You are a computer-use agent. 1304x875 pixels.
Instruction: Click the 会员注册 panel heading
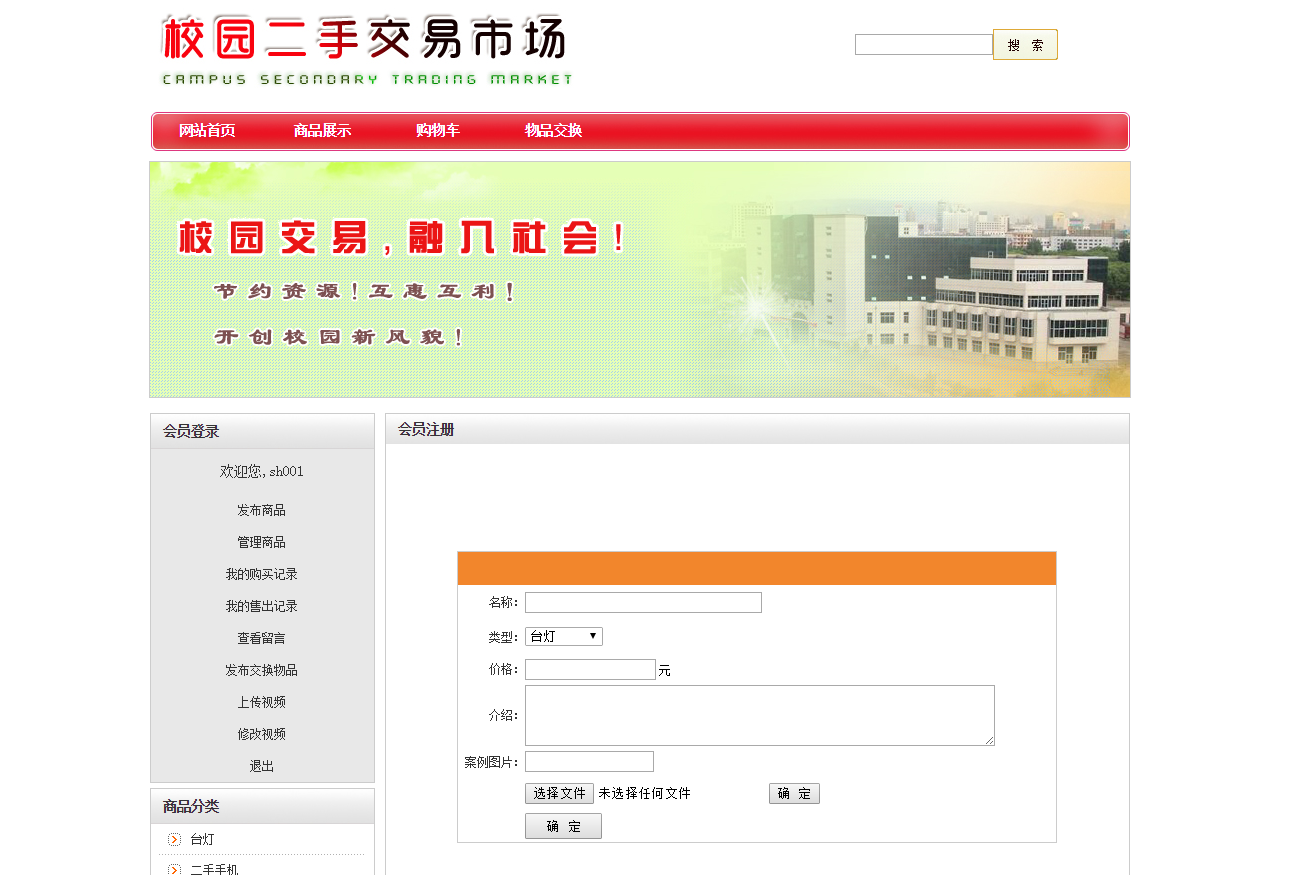point(426,429)
